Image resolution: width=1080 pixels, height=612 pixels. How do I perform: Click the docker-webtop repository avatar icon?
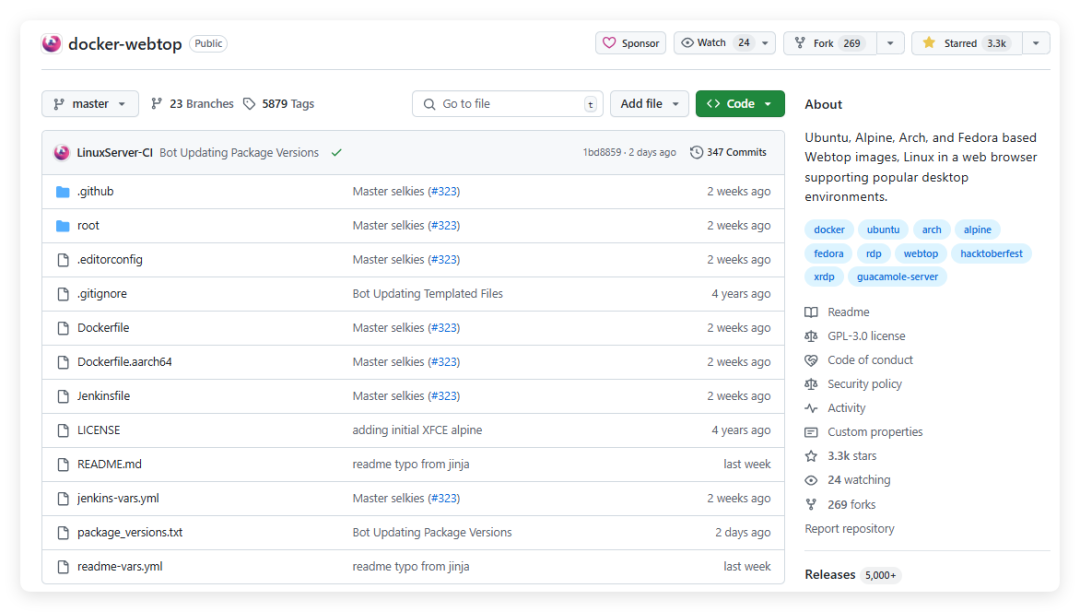(52, 43)
